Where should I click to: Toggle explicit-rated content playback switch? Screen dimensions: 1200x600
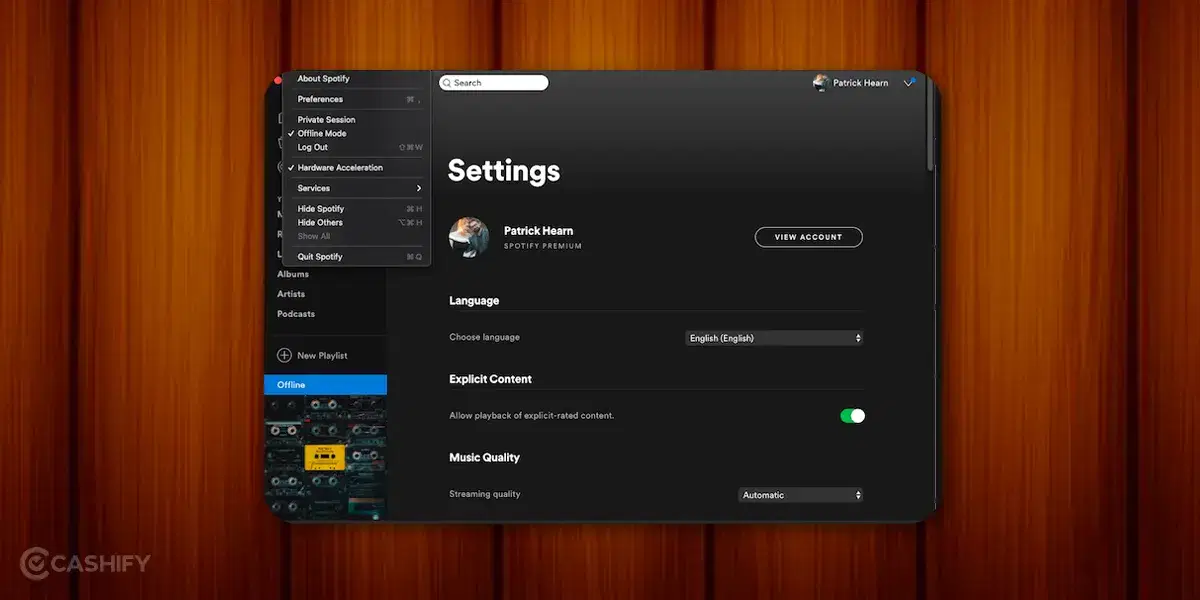point(852,416)
